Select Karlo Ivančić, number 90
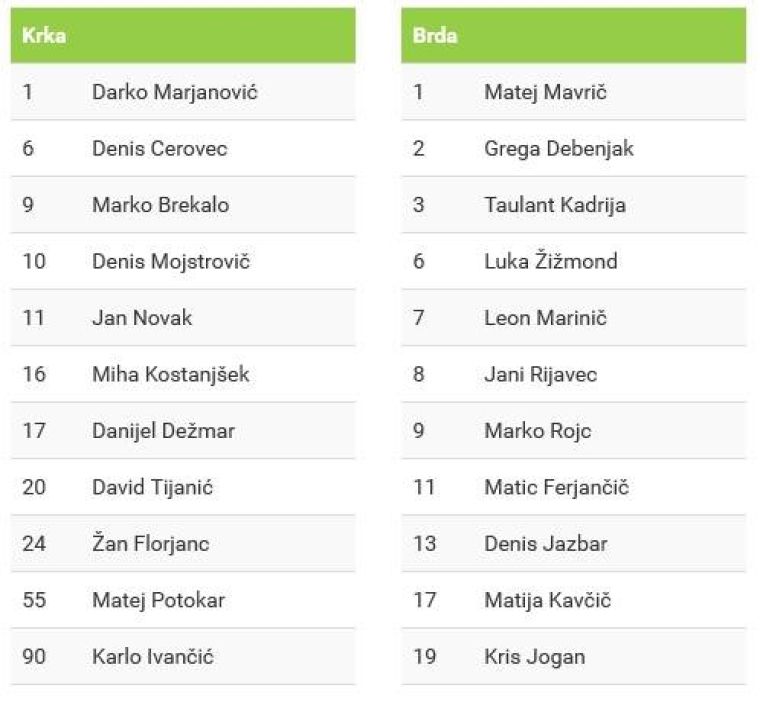Screen dimensions: 760x705 (x=152, y=657)
